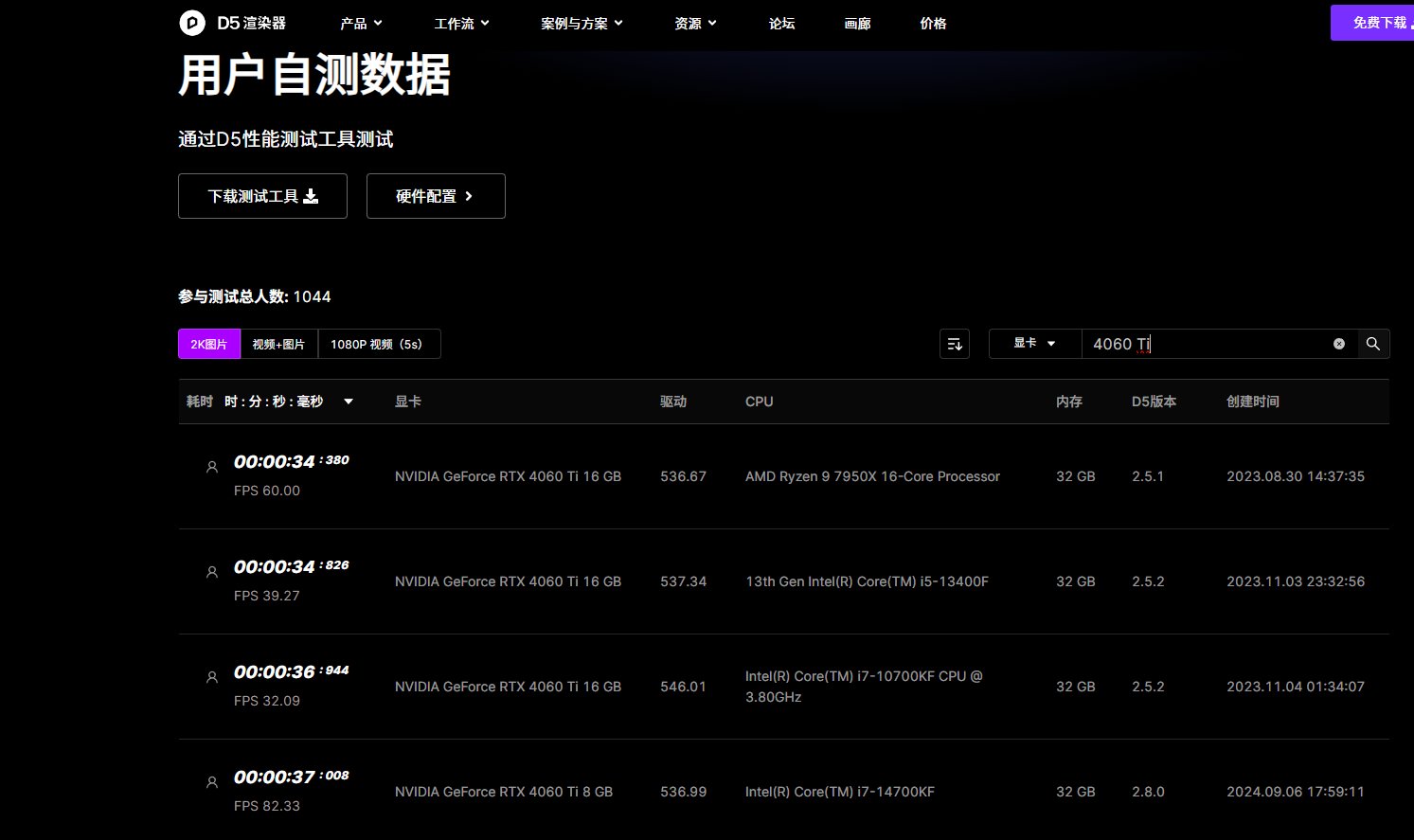Clear the search field with the X icon
Image resolution: width=1414 pixels, height=840 pixels.
[1338, 344]
